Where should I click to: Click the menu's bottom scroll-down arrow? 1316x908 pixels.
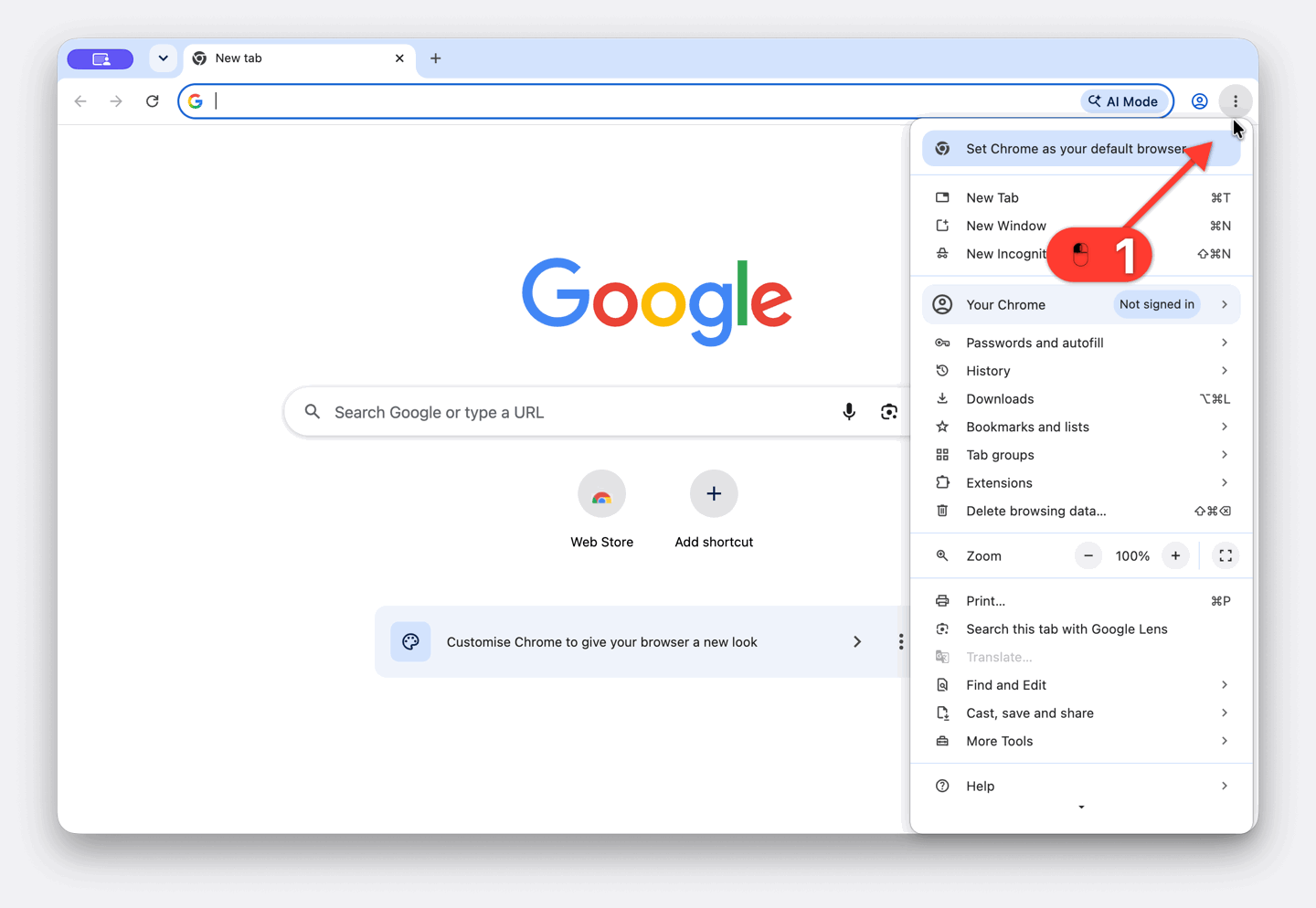tap(1081, 808)
